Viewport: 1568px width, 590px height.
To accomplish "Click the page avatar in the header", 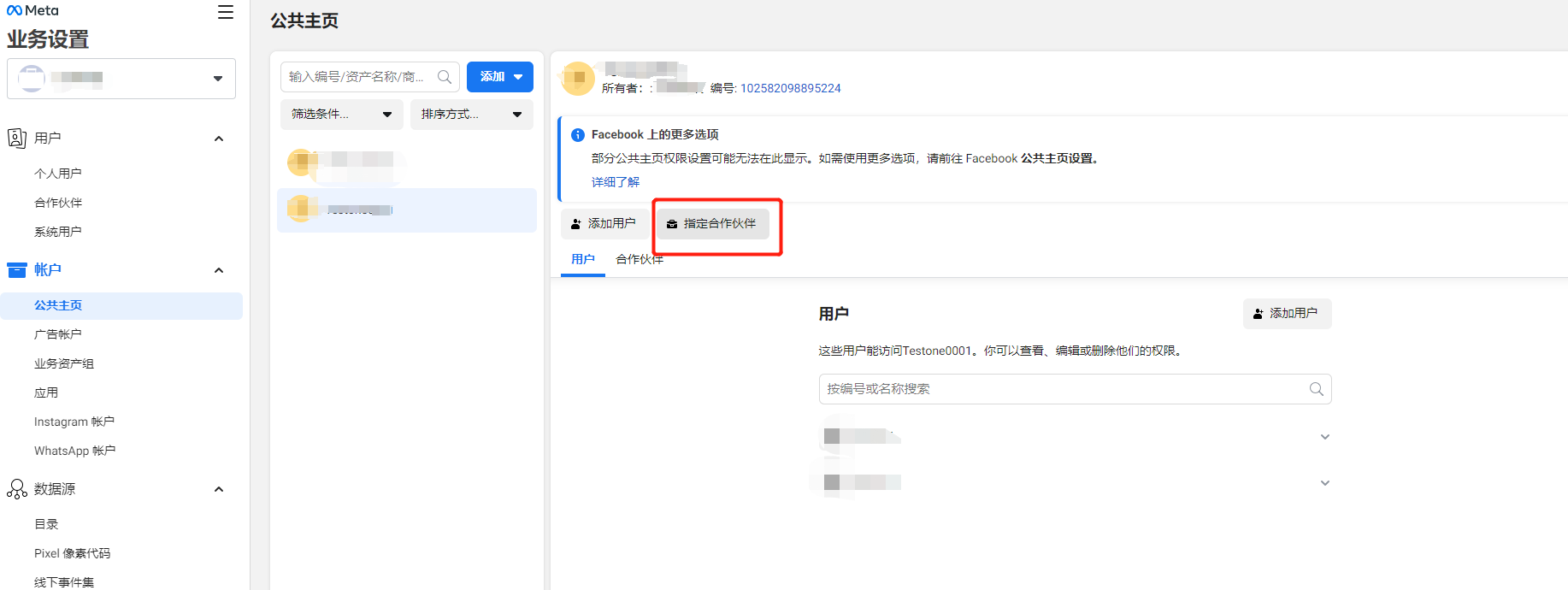I will coord(578,79).
